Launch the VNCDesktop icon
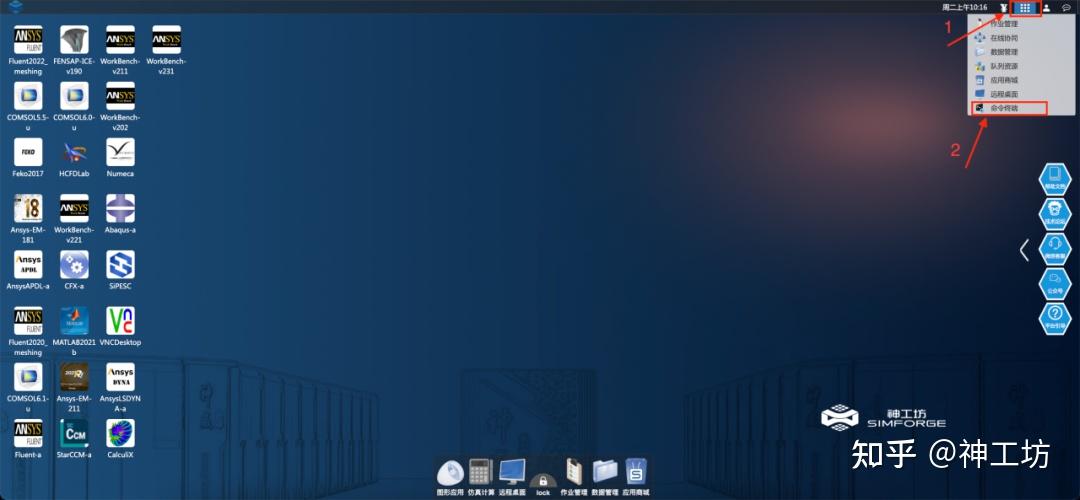This screenshot has height=500, width=1080. 121,321
